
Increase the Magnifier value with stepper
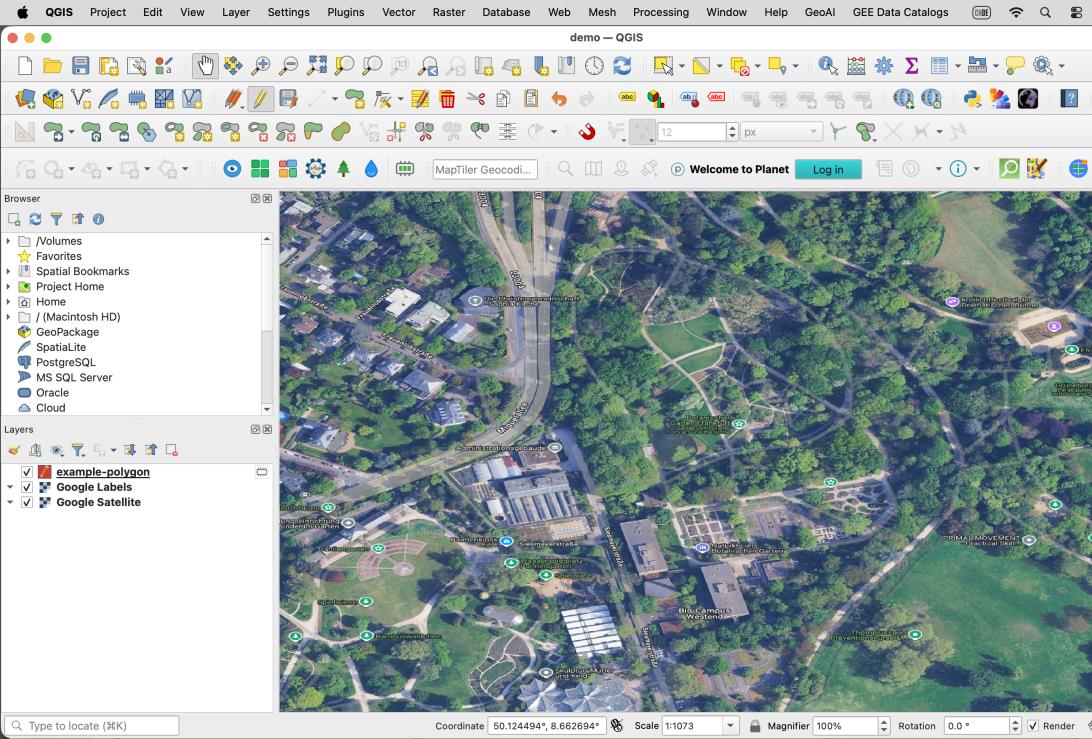[x=884, y=722]
